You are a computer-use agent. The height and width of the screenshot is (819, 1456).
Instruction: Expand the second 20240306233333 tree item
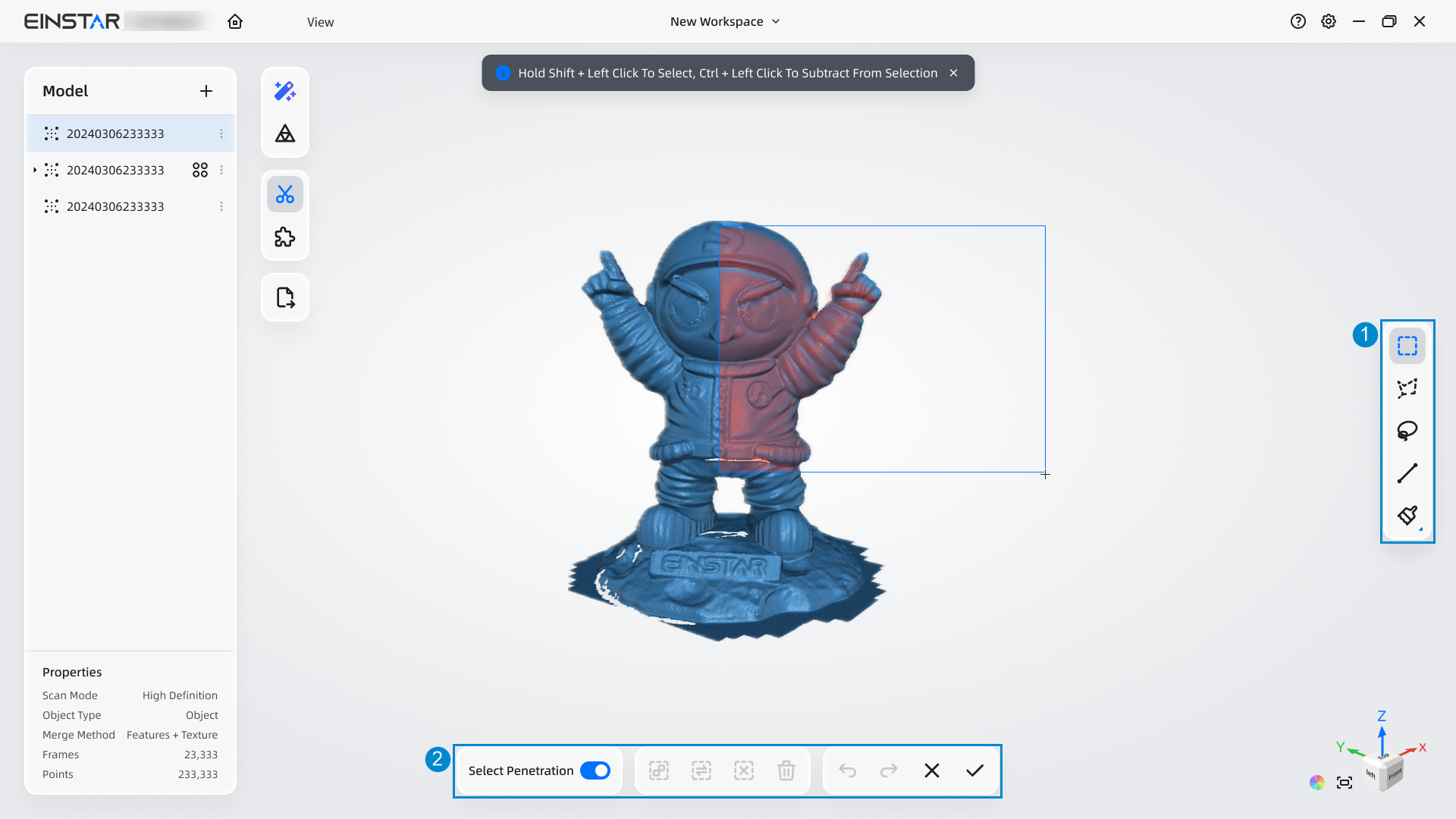(35, 170)
